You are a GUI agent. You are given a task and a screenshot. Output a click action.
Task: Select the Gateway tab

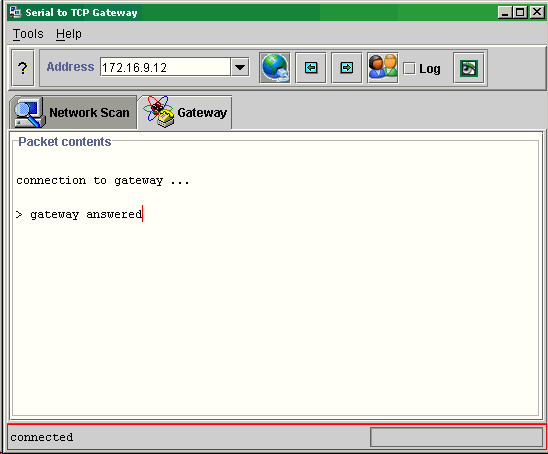click(185, 113)
